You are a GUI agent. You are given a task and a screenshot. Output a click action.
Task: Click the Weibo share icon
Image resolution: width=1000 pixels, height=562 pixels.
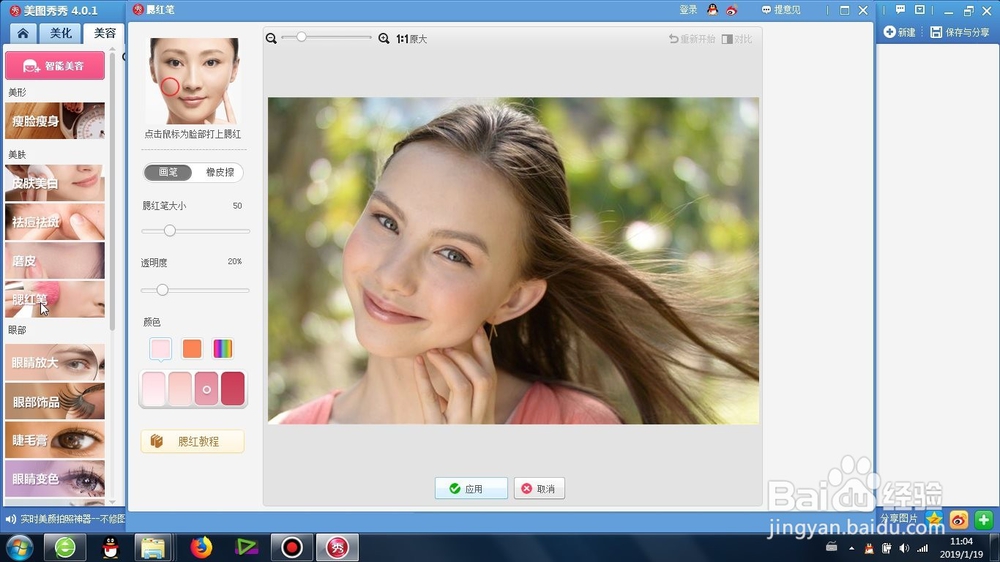(959, 520)
